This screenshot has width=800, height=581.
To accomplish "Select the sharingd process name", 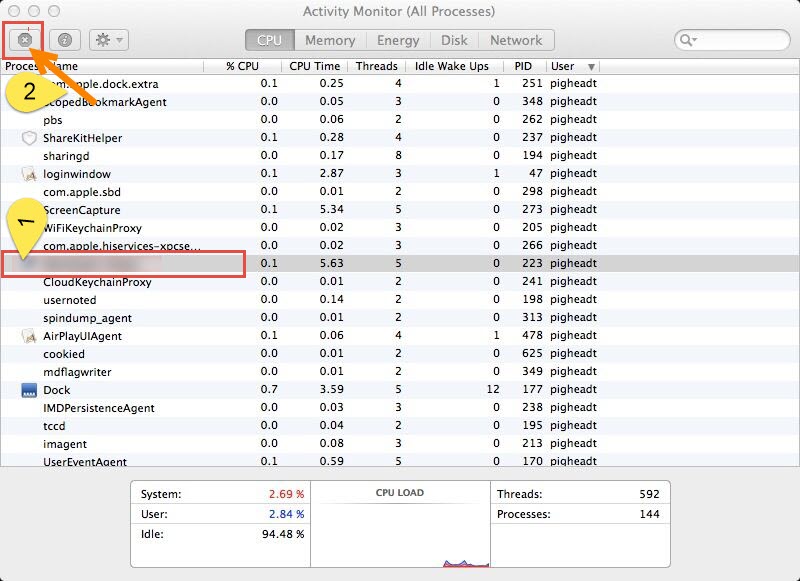I will click(66, 156).
